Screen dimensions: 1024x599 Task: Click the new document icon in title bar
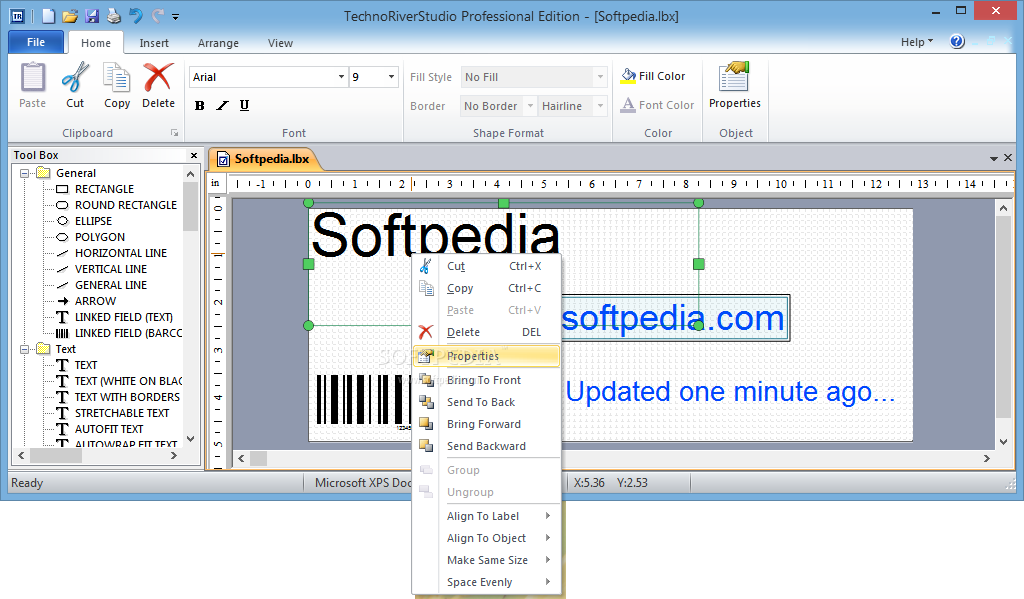point(48,16)
